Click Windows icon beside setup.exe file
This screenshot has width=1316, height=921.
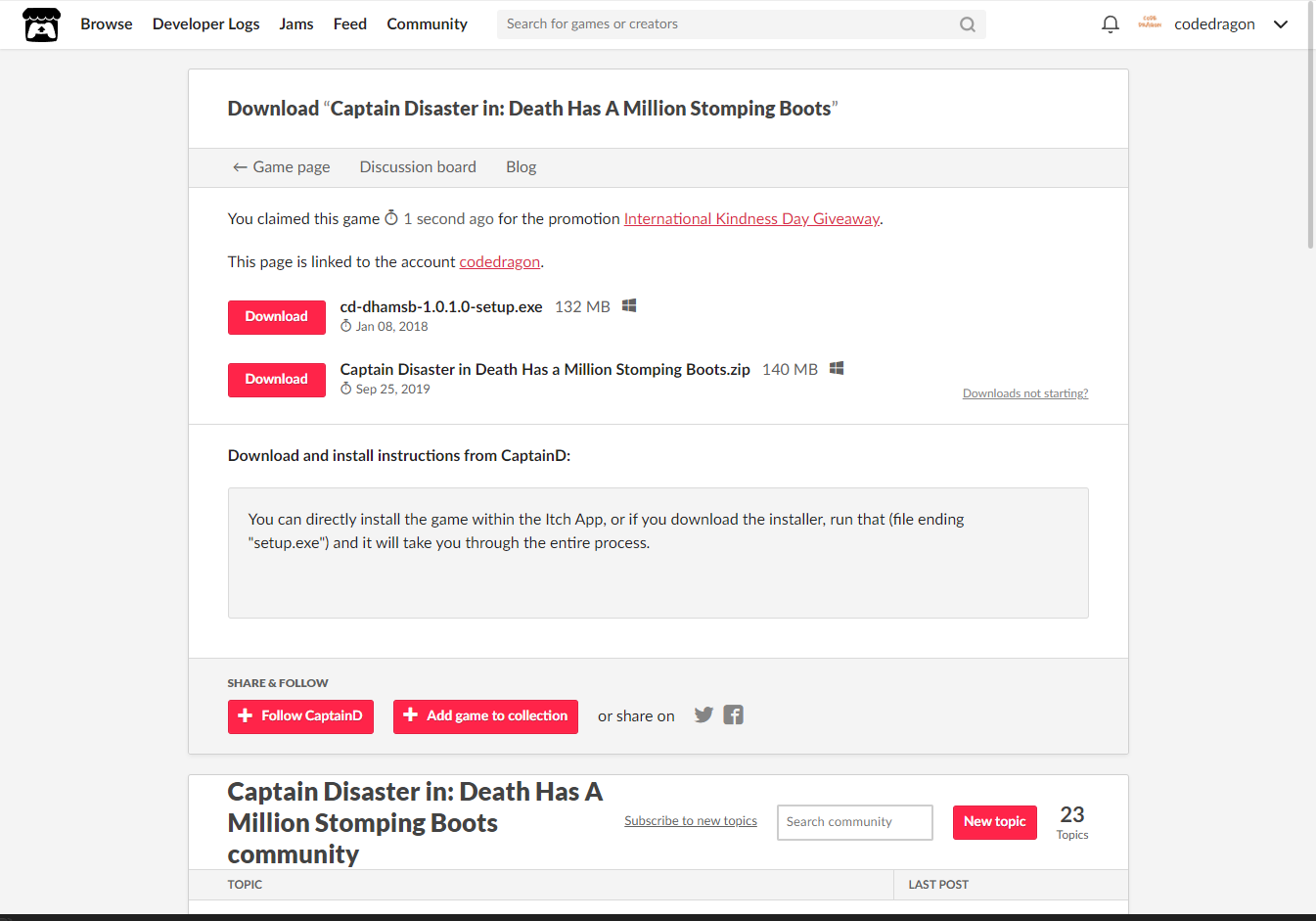point(629,305)
